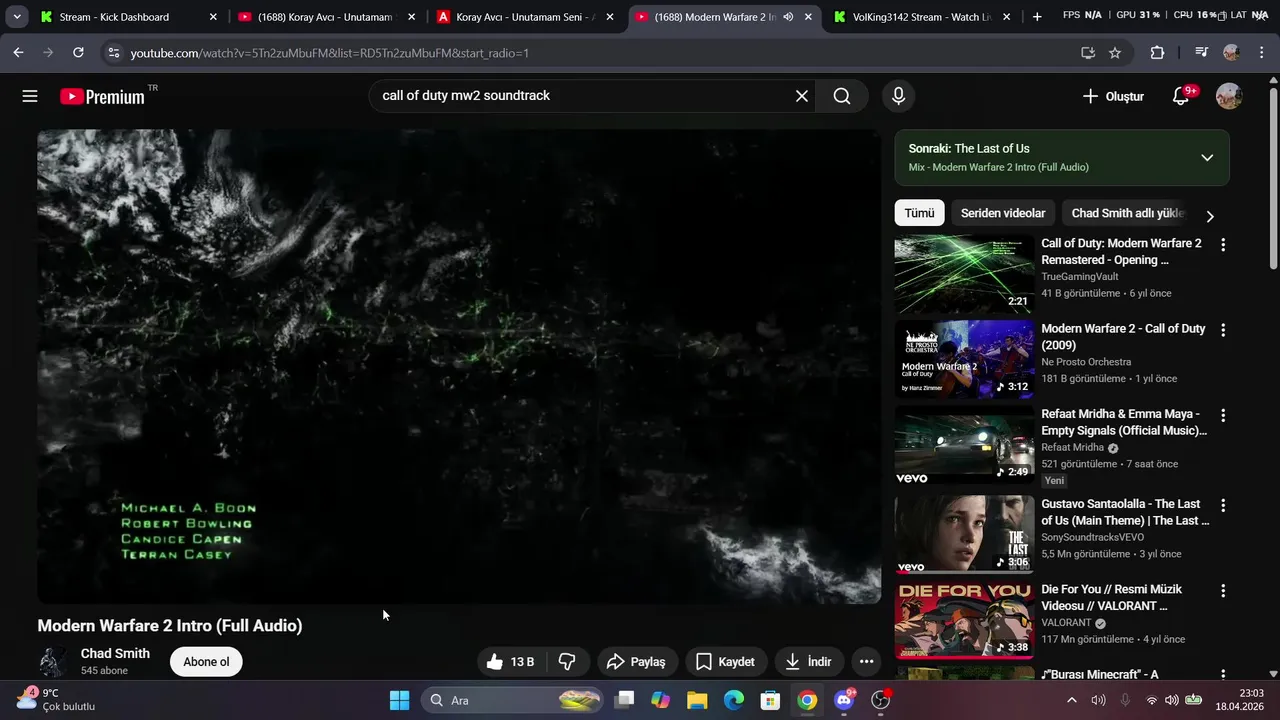Open options for MW2 Remastered Opening video
The image size is (1280, 720).
tap(1222, 244)
